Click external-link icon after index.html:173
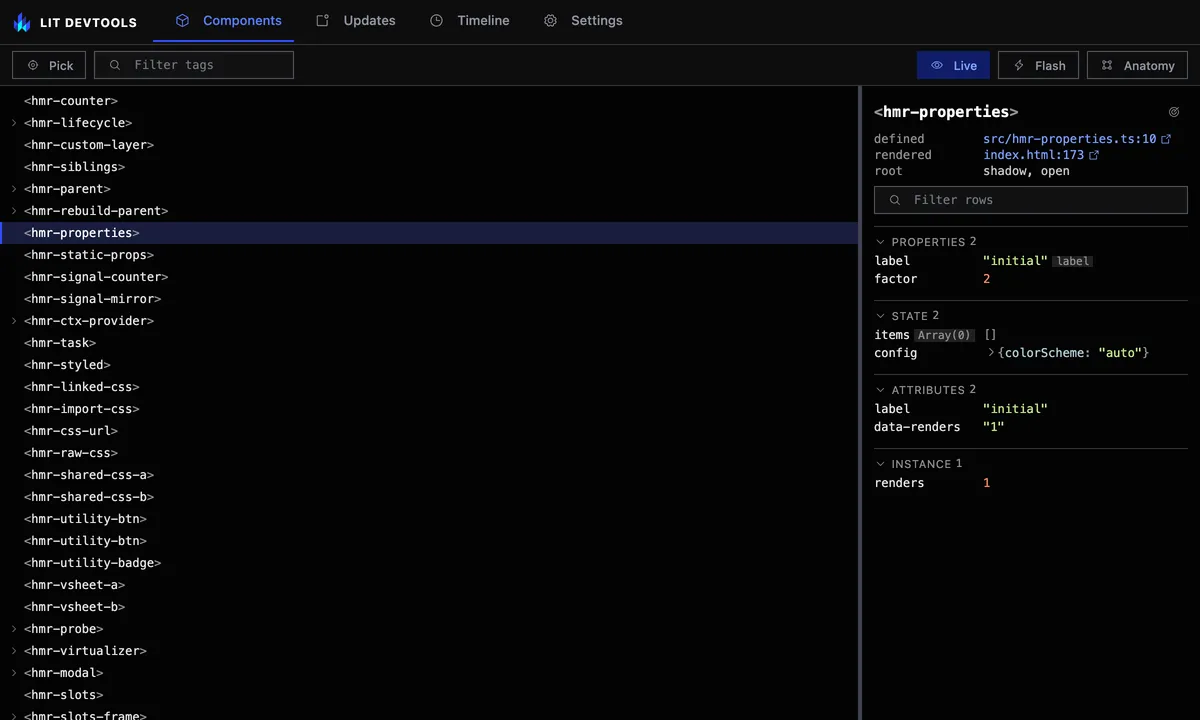 point(1094,155)
